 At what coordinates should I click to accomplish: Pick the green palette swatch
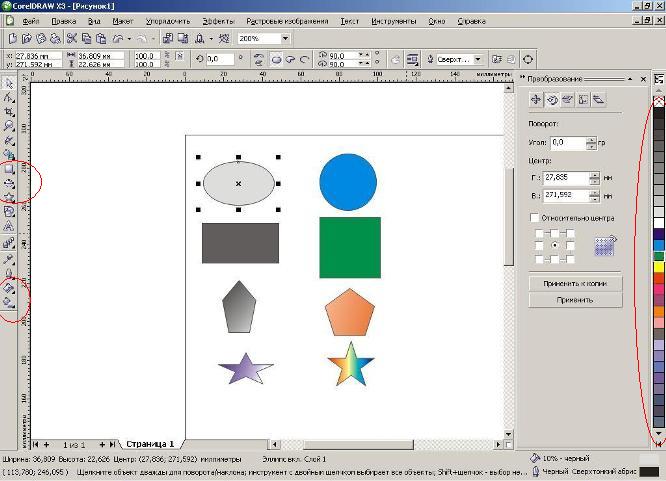[659, 256]
